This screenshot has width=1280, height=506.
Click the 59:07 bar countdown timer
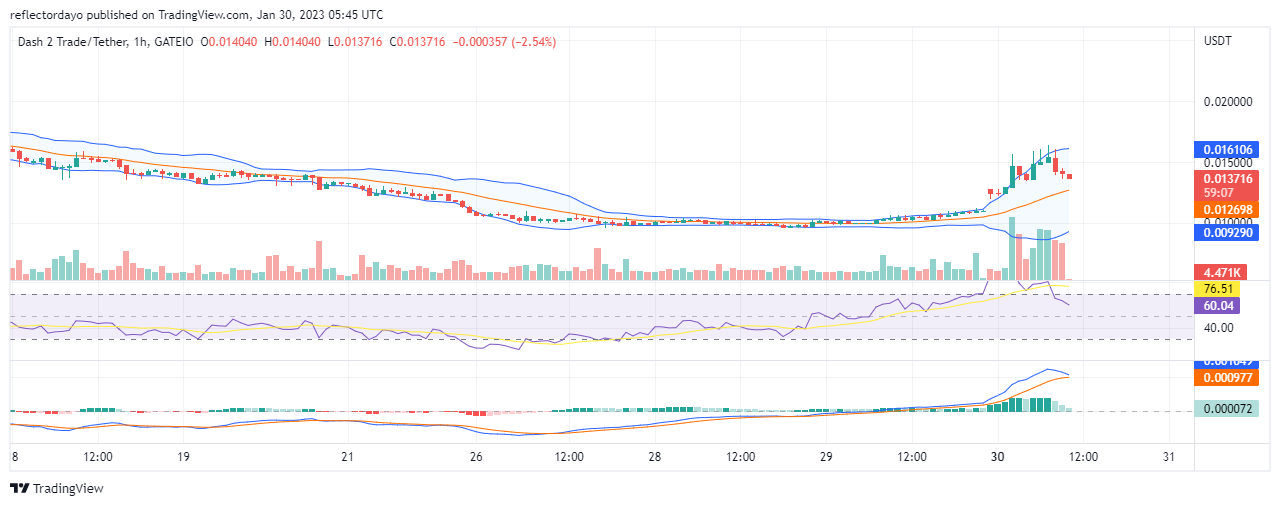click(1217, 193)
